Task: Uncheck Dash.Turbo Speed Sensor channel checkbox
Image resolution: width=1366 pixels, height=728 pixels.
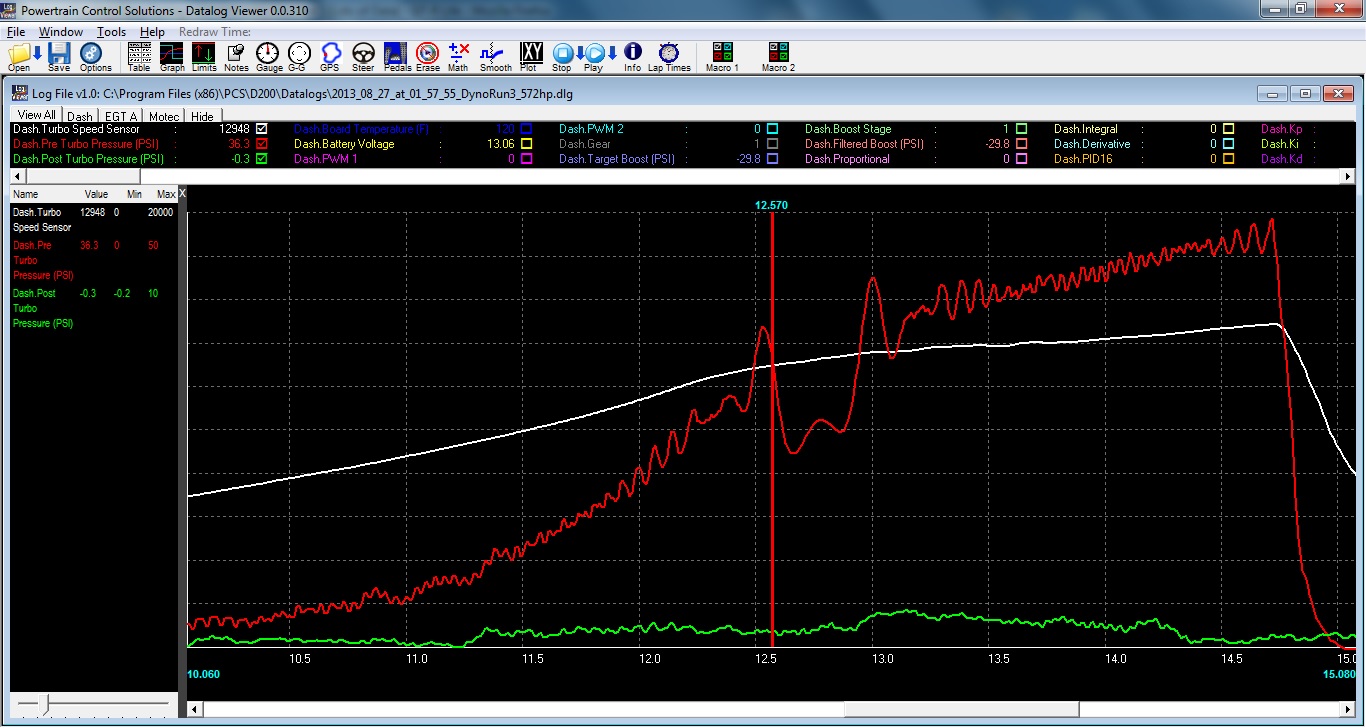Action: [x=262, y=129]
